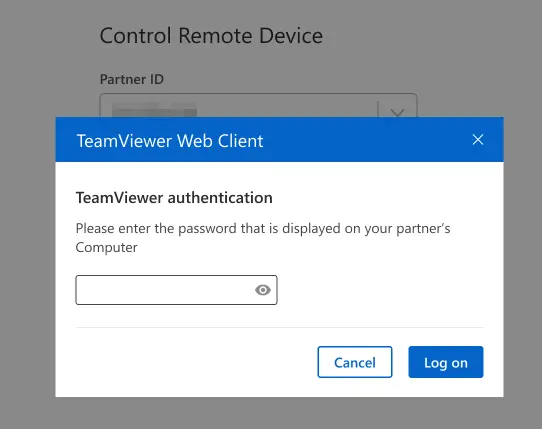Click the empty white area beside password field

380,290
